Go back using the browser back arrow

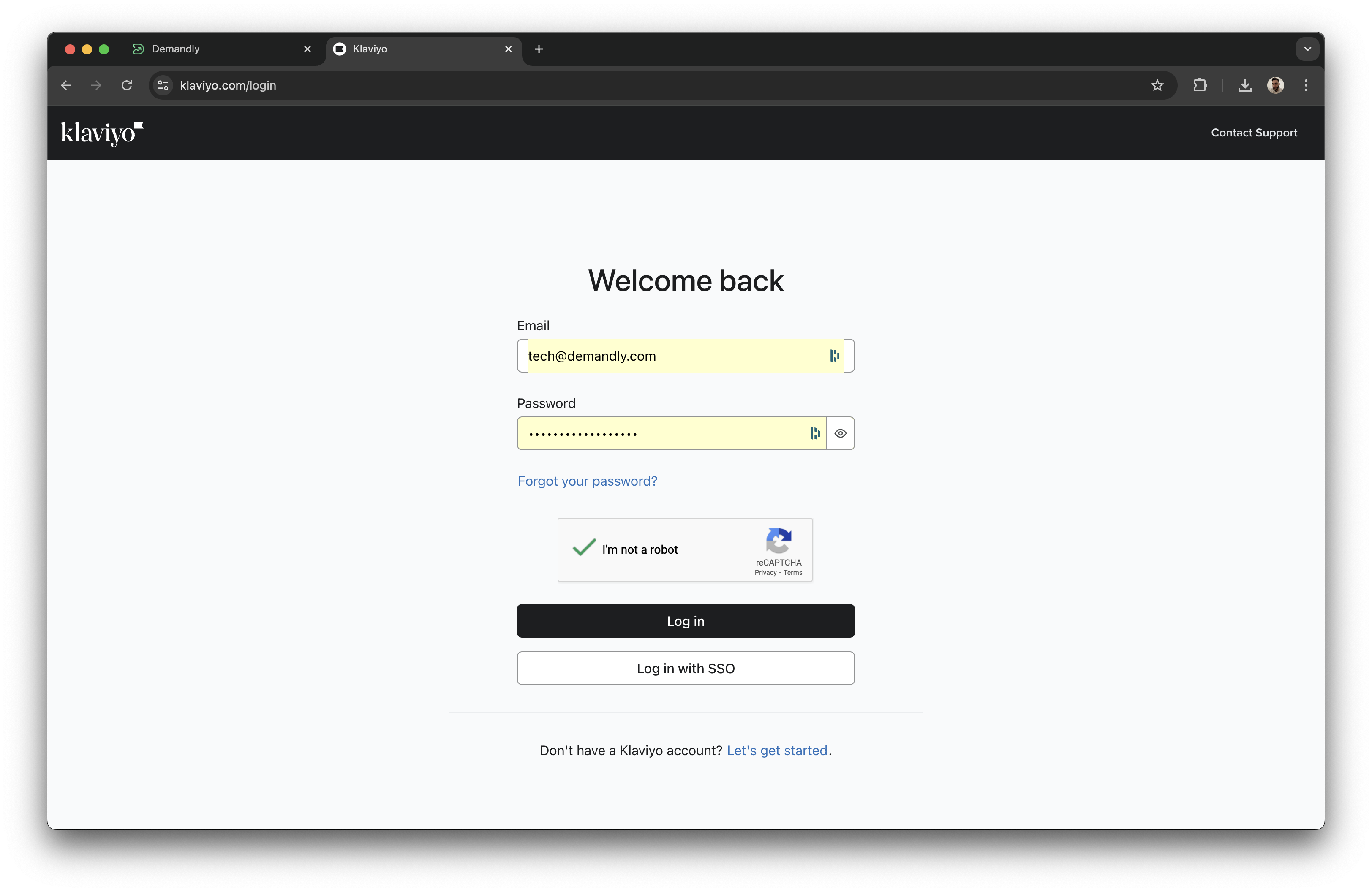66,85
